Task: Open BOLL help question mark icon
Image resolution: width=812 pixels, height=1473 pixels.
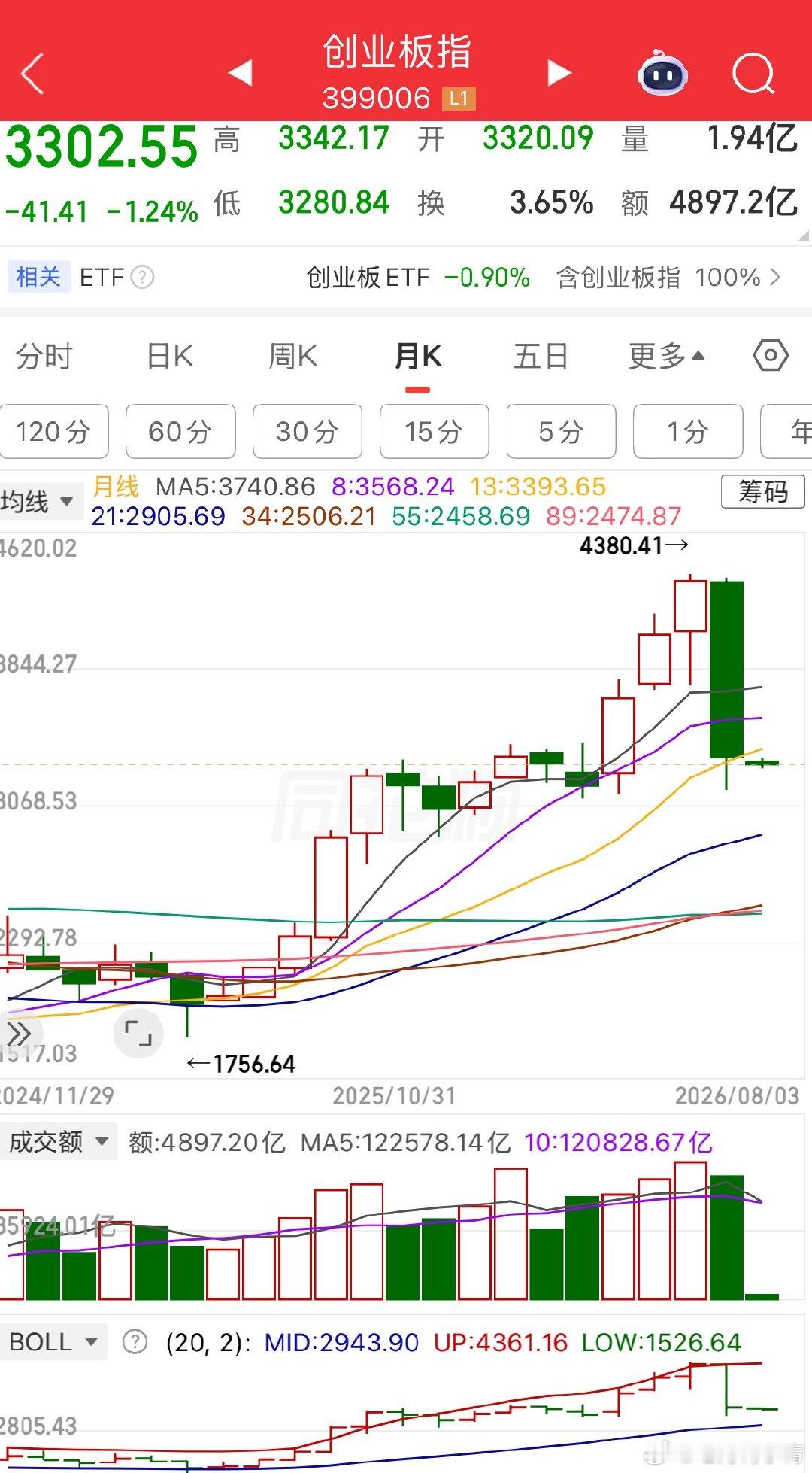Action: click(135, 1342)
